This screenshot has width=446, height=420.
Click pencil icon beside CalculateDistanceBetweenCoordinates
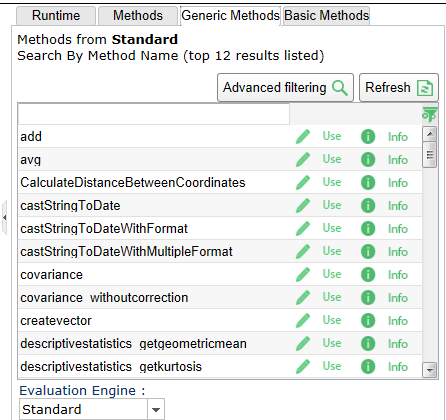(x=303, y=182)
